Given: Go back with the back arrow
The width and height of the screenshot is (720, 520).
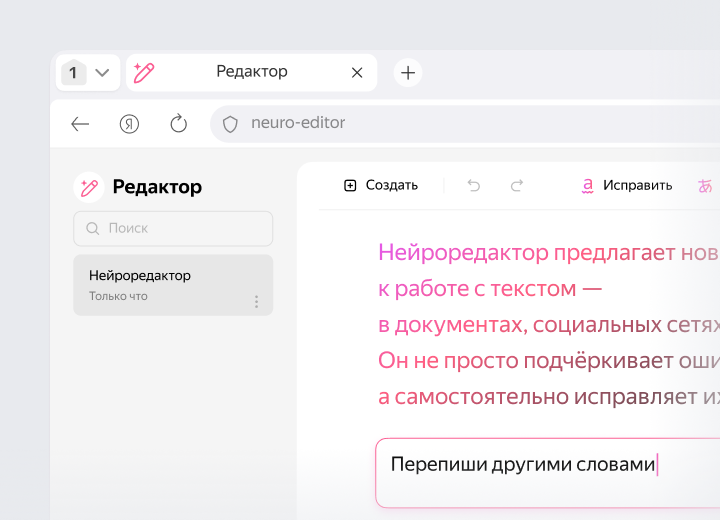Looking at the screenshot, I should point(80,124).
